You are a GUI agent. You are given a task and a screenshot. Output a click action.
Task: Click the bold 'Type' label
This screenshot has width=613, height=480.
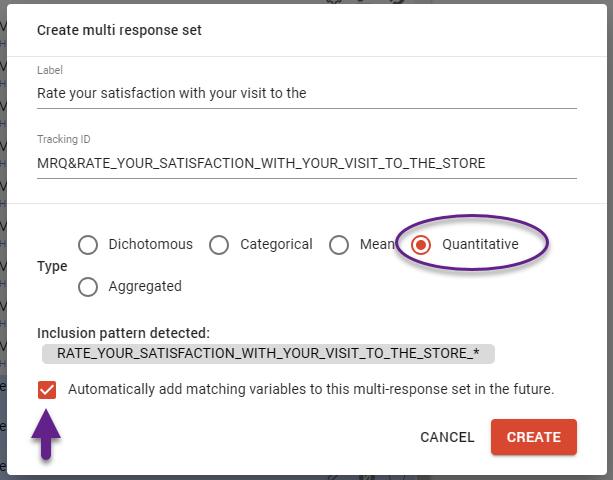pyautogui.click(x=52, y=267)
